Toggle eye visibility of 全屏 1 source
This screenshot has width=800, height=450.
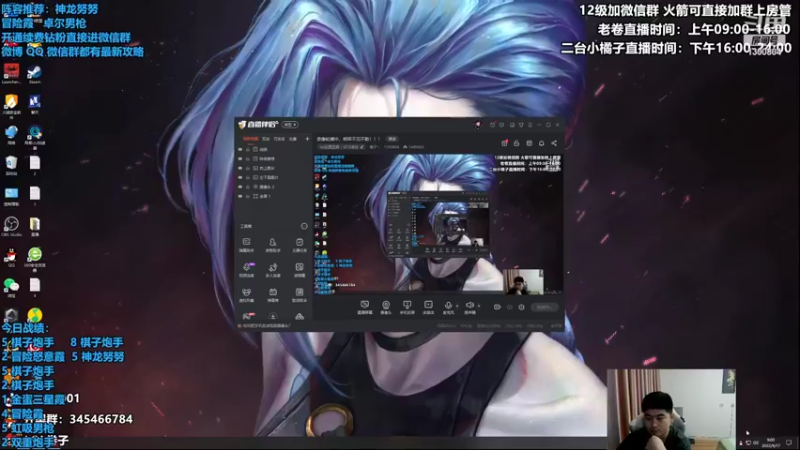[240, 196]
